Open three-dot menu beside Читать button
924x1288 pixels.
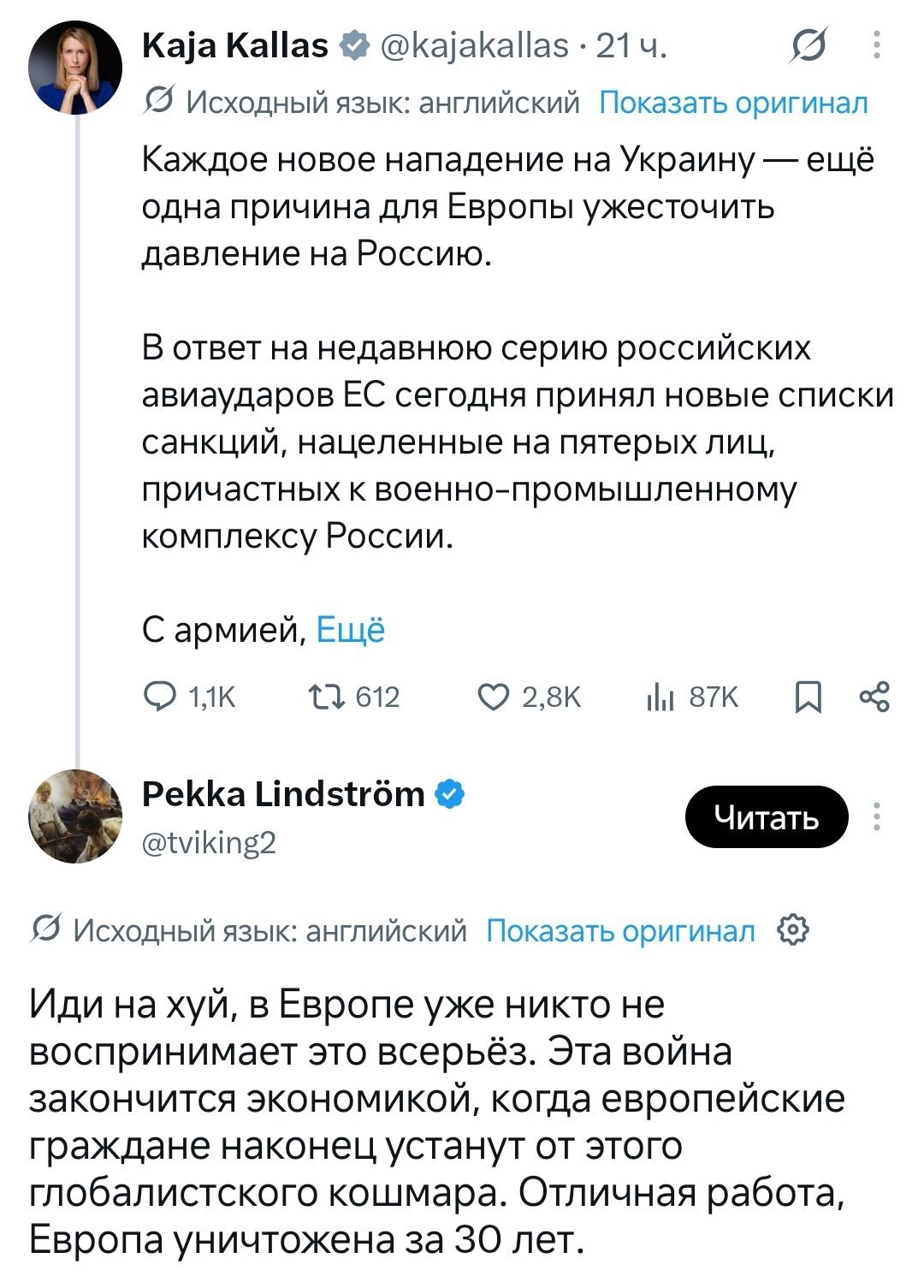click(876, 816)
